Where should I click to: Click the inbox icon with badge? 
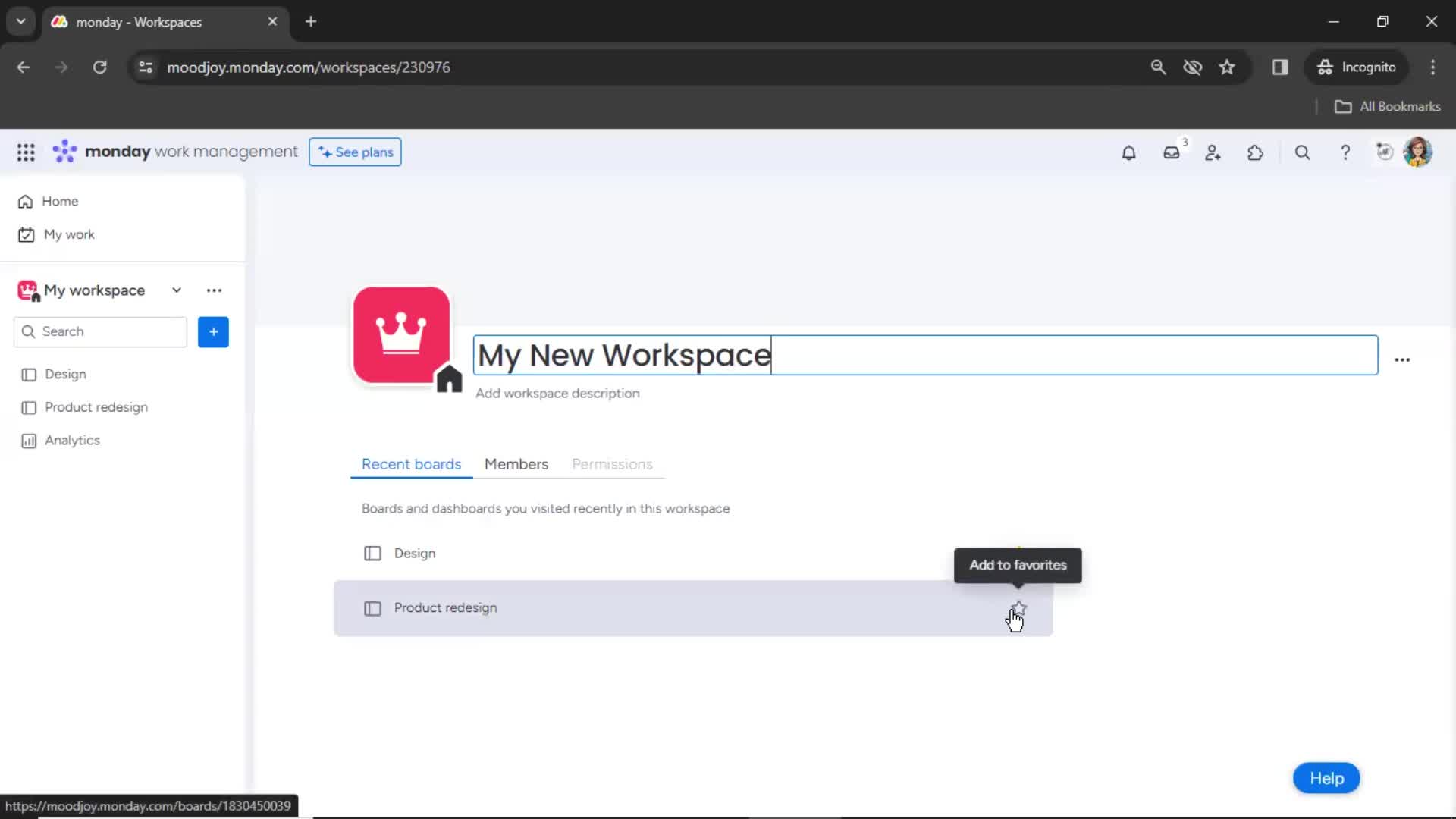[x=1171, y=152]
